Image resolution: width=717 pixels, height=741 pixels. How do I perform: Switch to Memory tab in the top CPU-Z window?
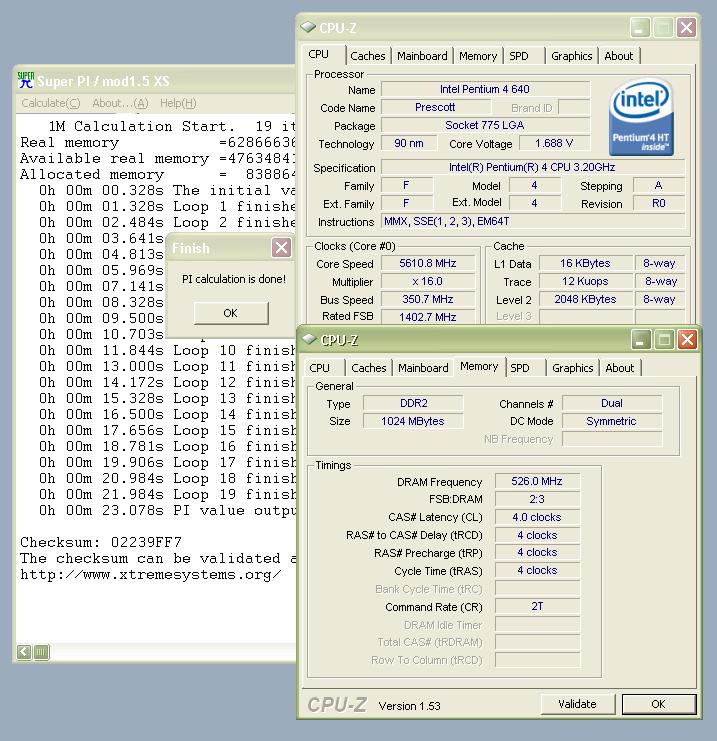tap(478, 56)
